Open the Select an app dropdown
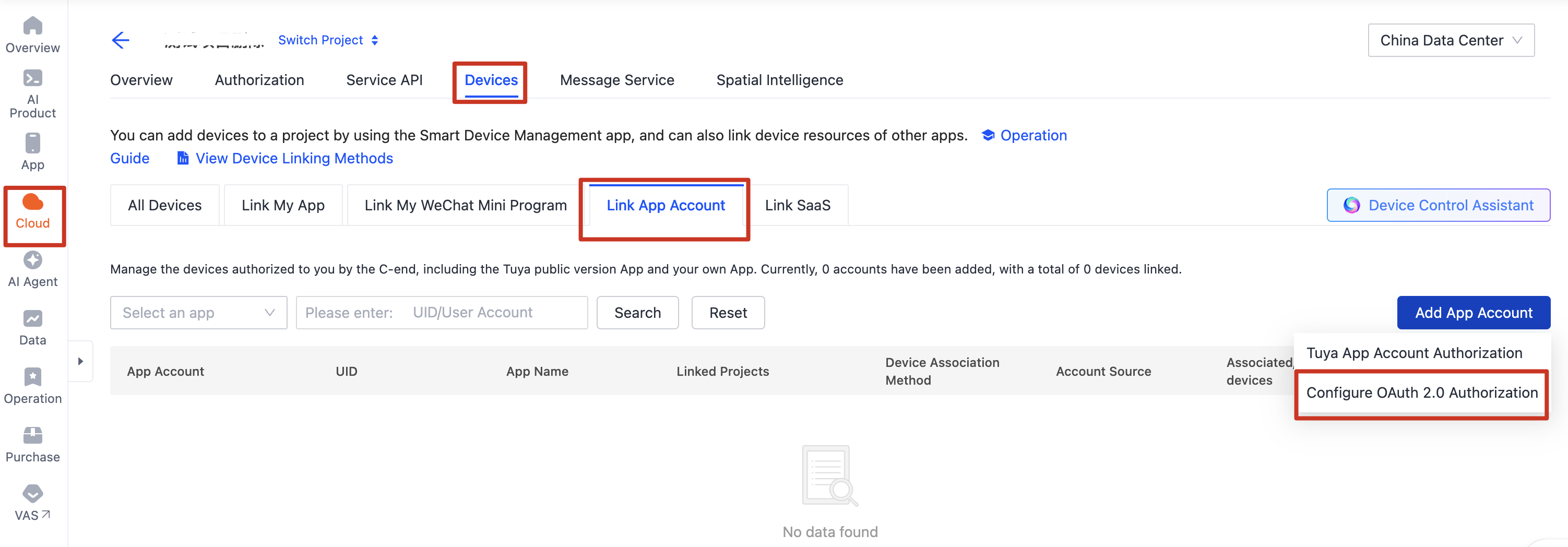 coord(198,312)
